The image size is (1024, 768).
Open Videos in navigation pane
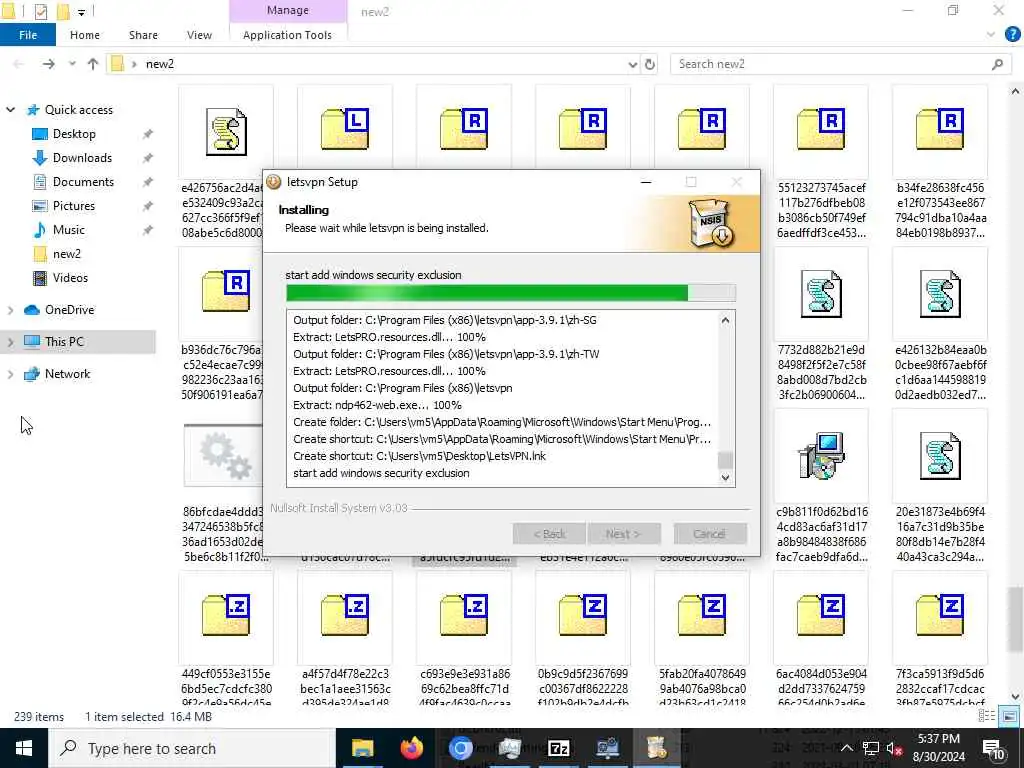(x=70, y=278)
